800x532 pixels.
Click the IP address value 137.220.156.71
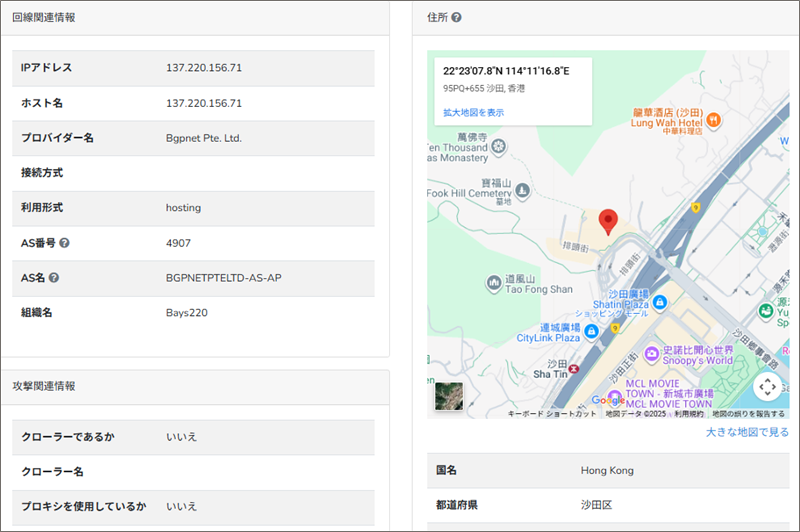pos(204,67)
